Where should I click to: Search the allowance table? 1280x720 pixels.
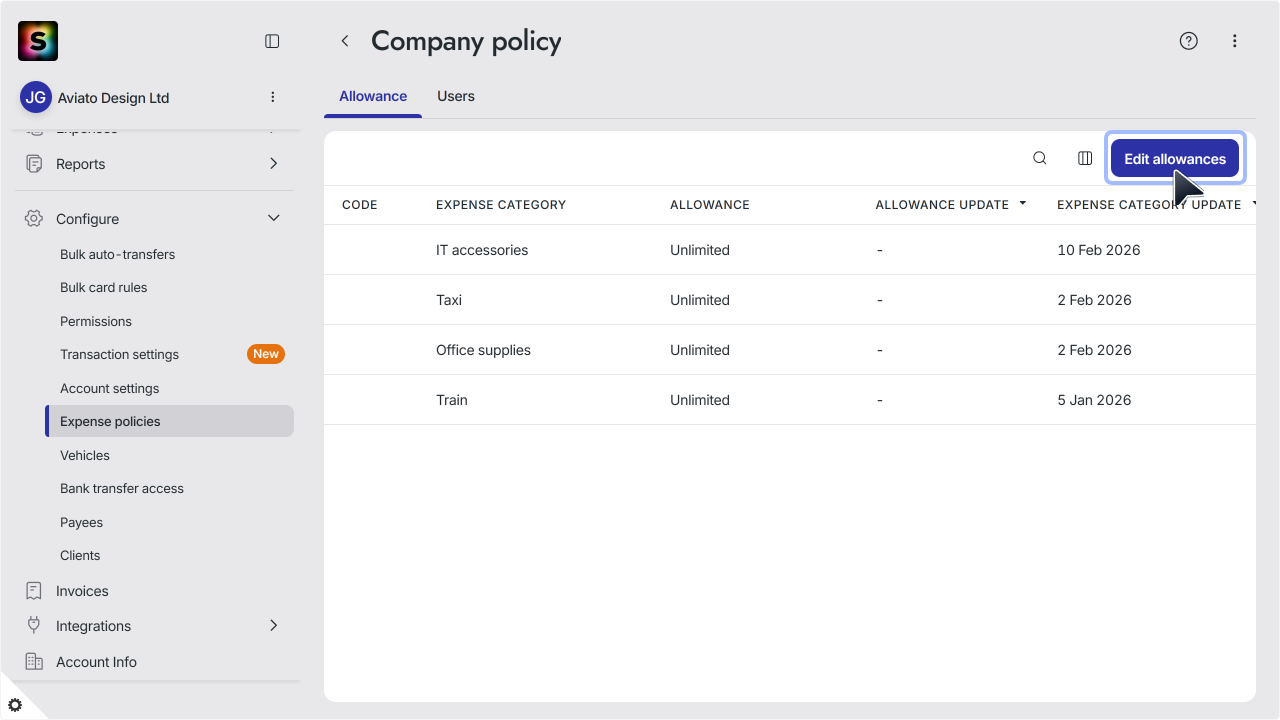click(1040, 158)
